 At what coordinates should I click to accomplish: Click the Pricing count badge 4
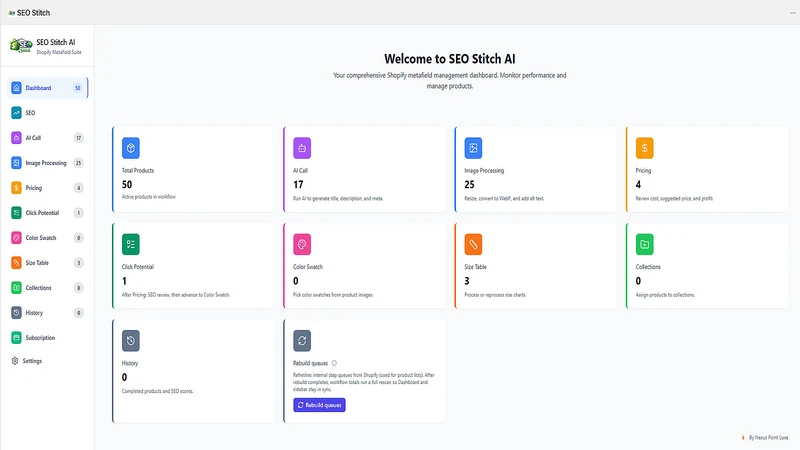pos(79,188)
